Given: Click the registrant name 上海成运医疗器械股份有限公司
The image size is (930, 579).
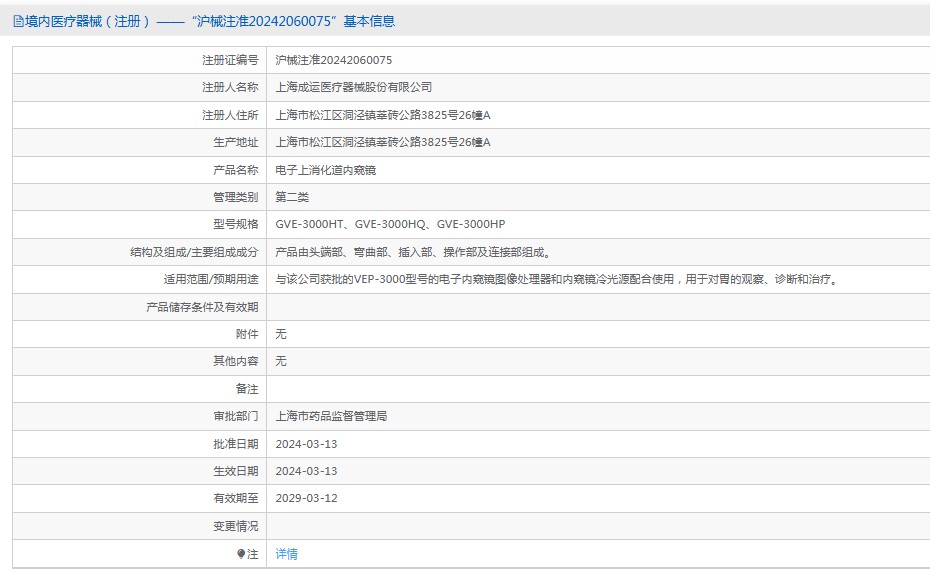Looking at the screenshot, I should 353,87.
